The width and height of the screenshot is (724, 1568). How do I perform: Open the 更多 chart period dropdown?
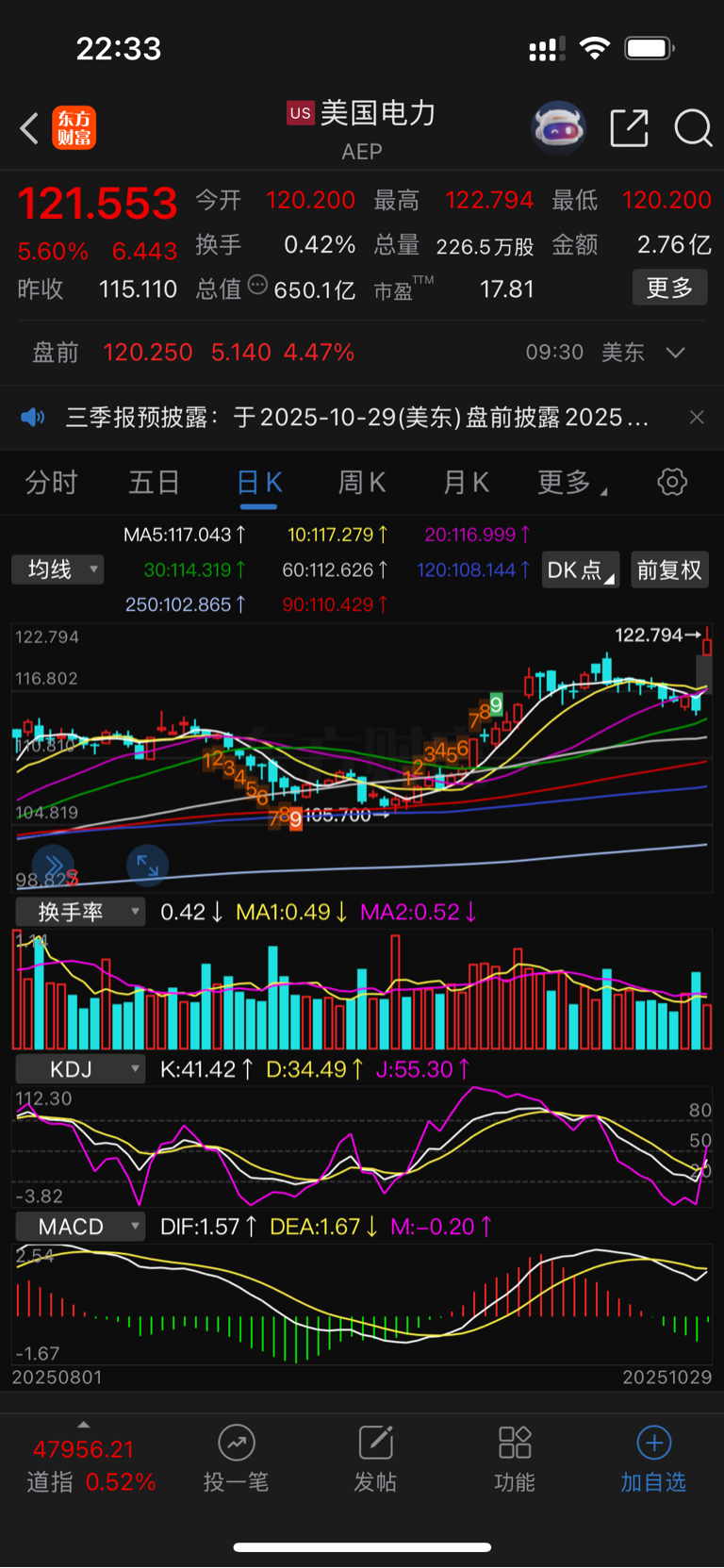572,483
